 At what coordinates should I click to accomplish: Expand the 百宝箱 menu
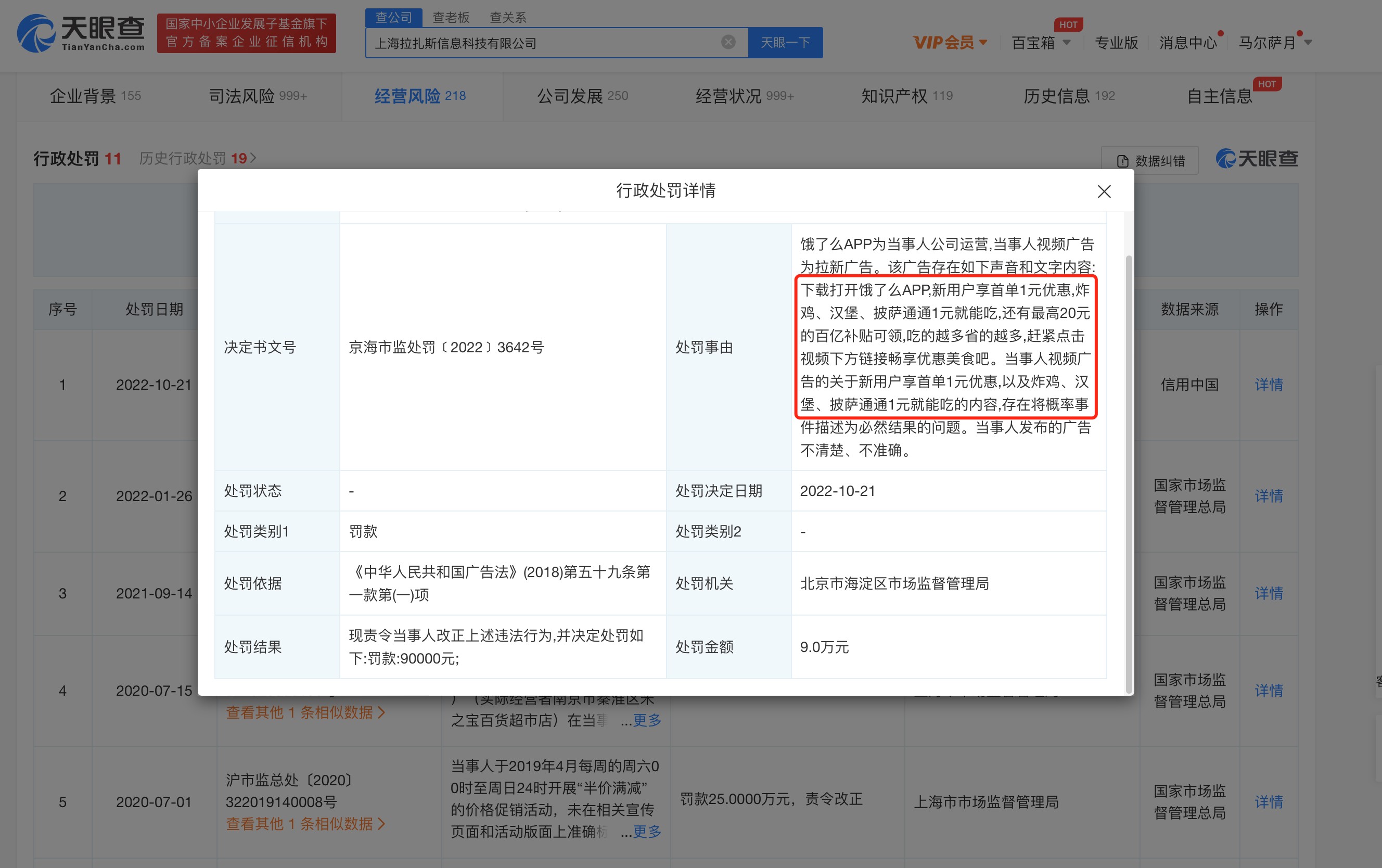point(1041,43)
